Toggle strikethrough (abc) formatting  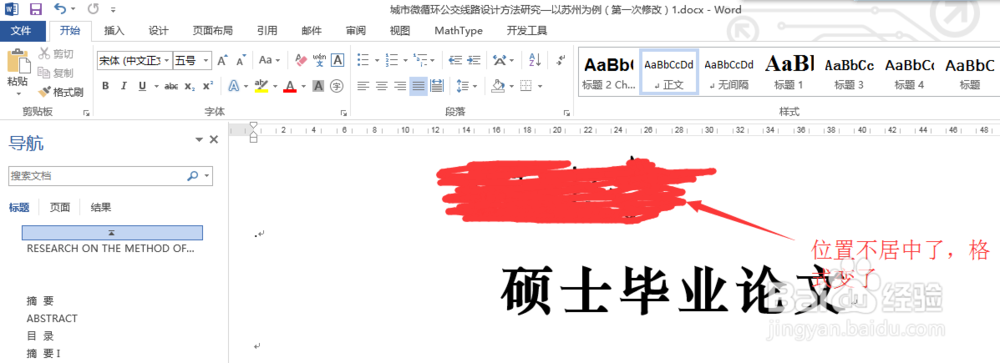click(171, 86)
